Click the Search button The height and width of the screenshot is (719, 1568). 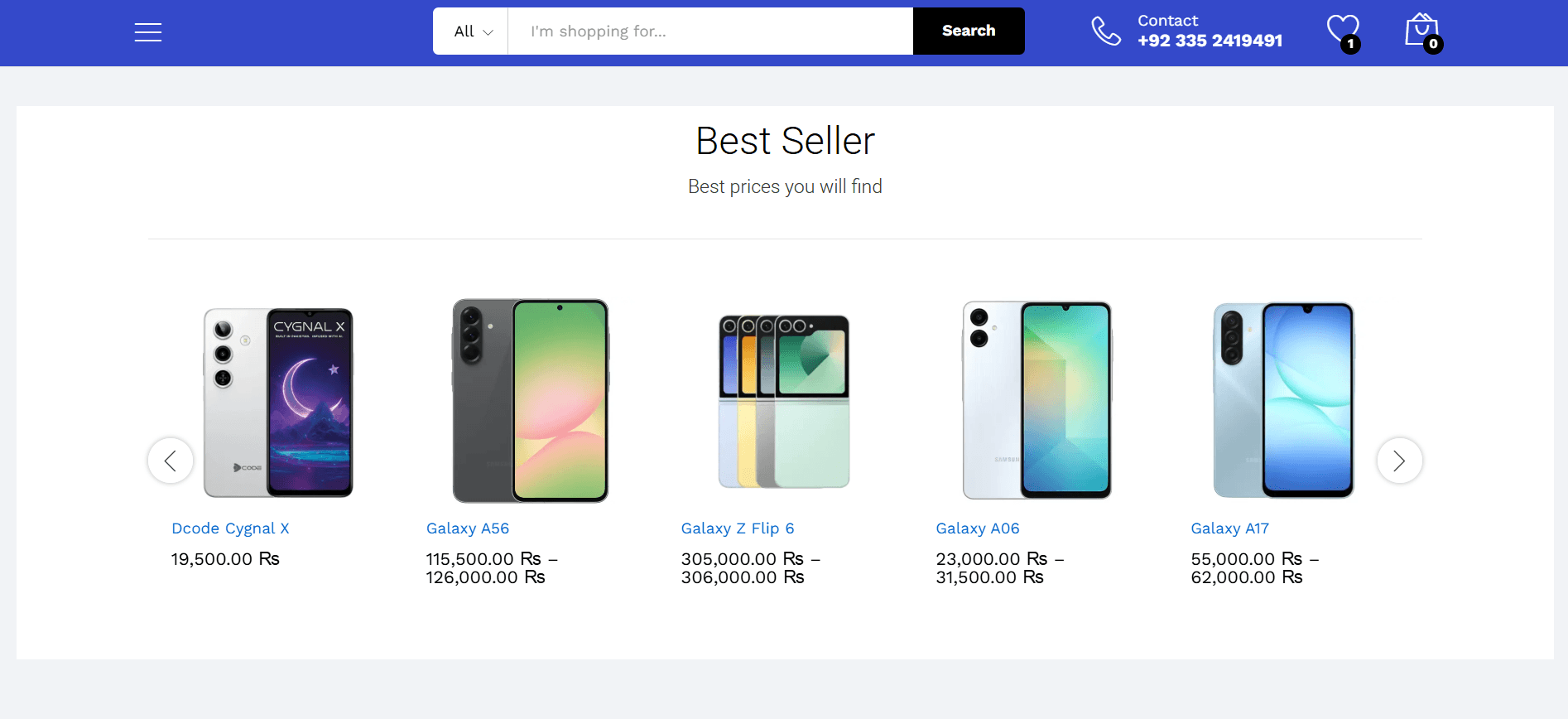point(969,31)
